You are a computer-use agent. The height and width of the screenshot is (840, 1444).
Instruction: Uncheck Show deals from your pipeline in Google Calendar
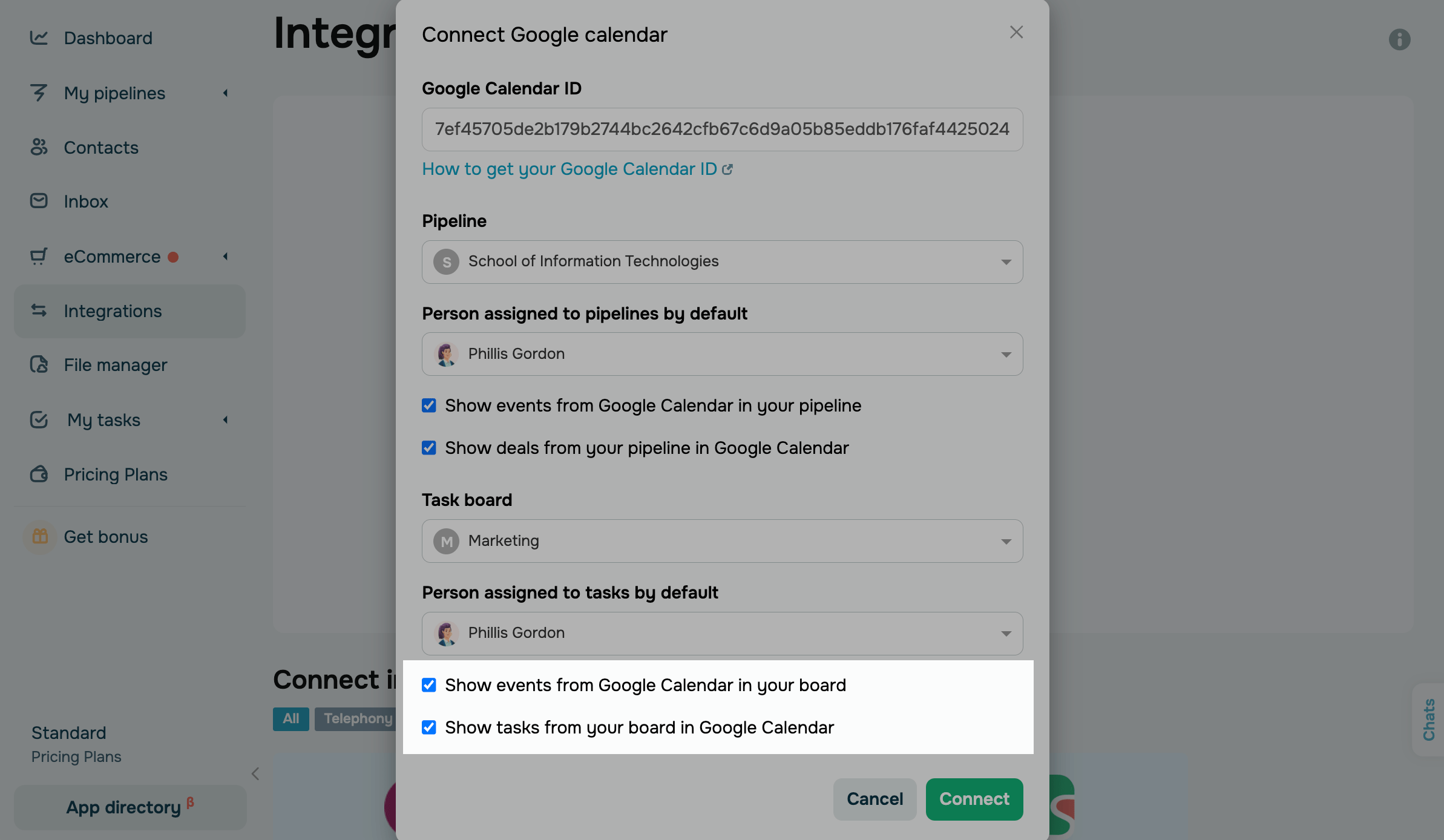(x=429, y=448)
